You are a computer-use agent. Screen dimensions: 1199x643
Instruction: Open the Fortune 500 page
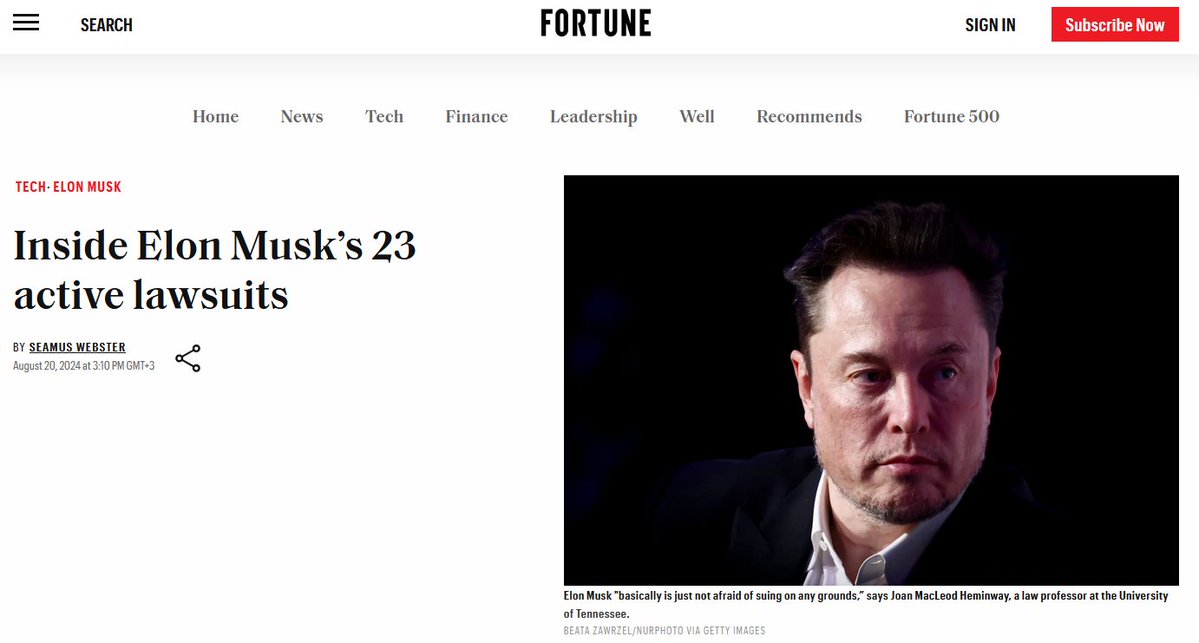pos(951,116)
